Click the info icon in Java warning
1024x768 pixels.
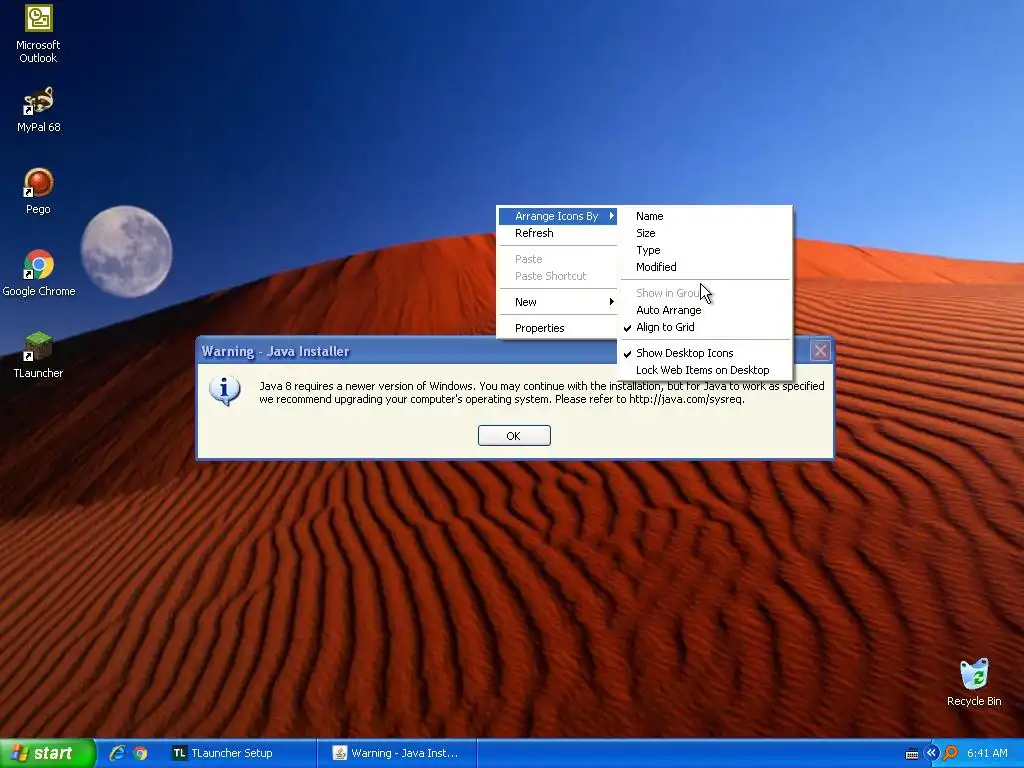tap(225, 391)
